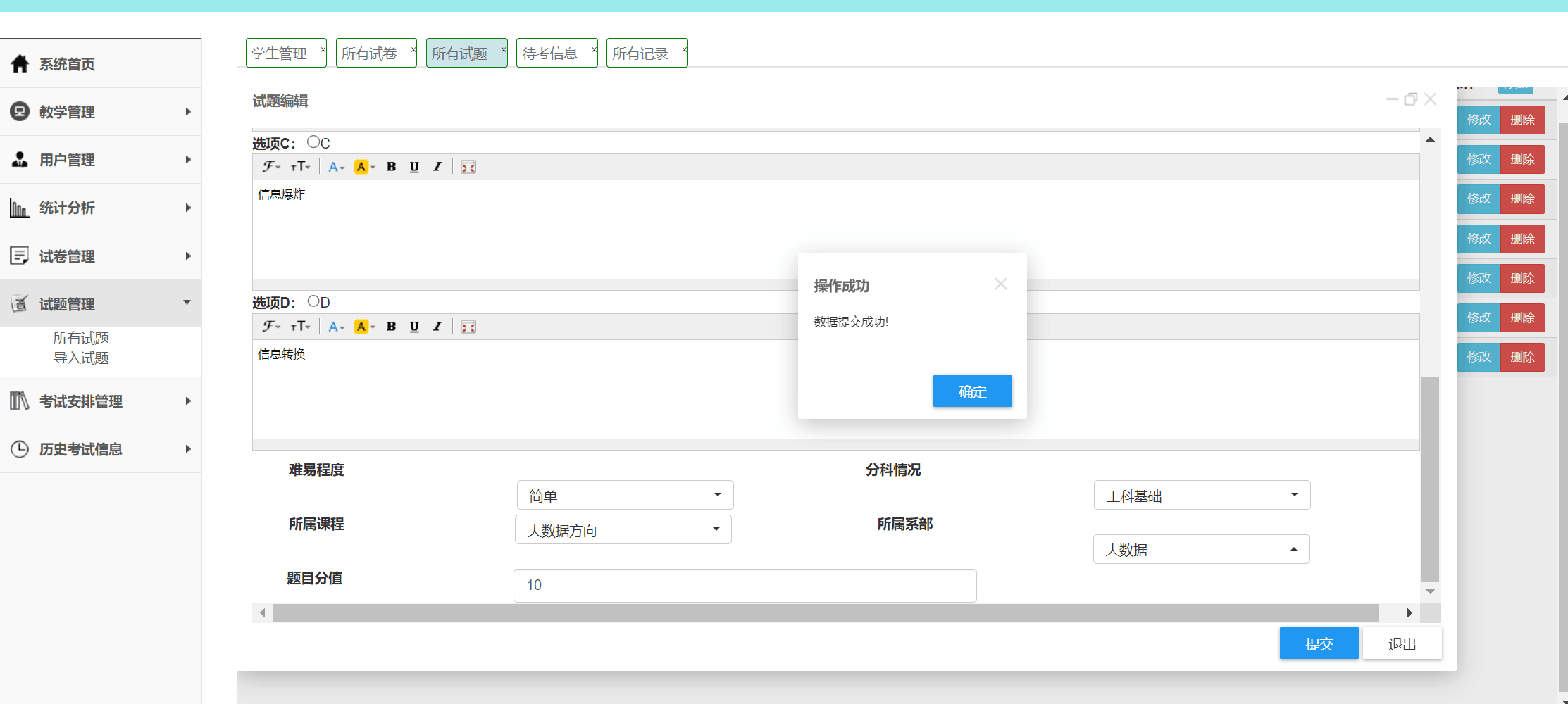Toggle underline in 选项D editor toolbar
The image size is (1568, 704).
(414, 327)
